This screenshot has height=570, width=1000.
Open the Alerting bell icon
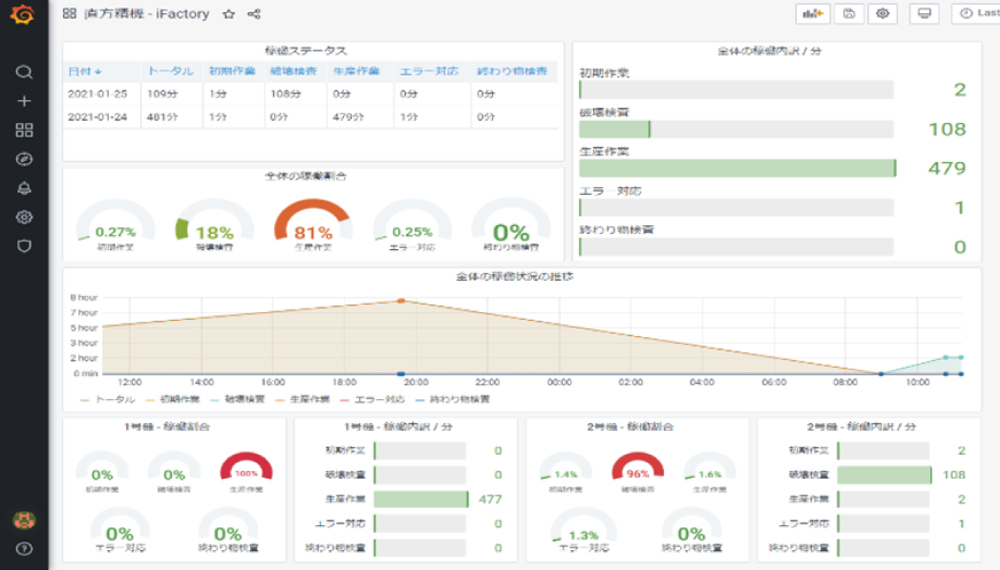pyautogui.click(x=24, y=188)
